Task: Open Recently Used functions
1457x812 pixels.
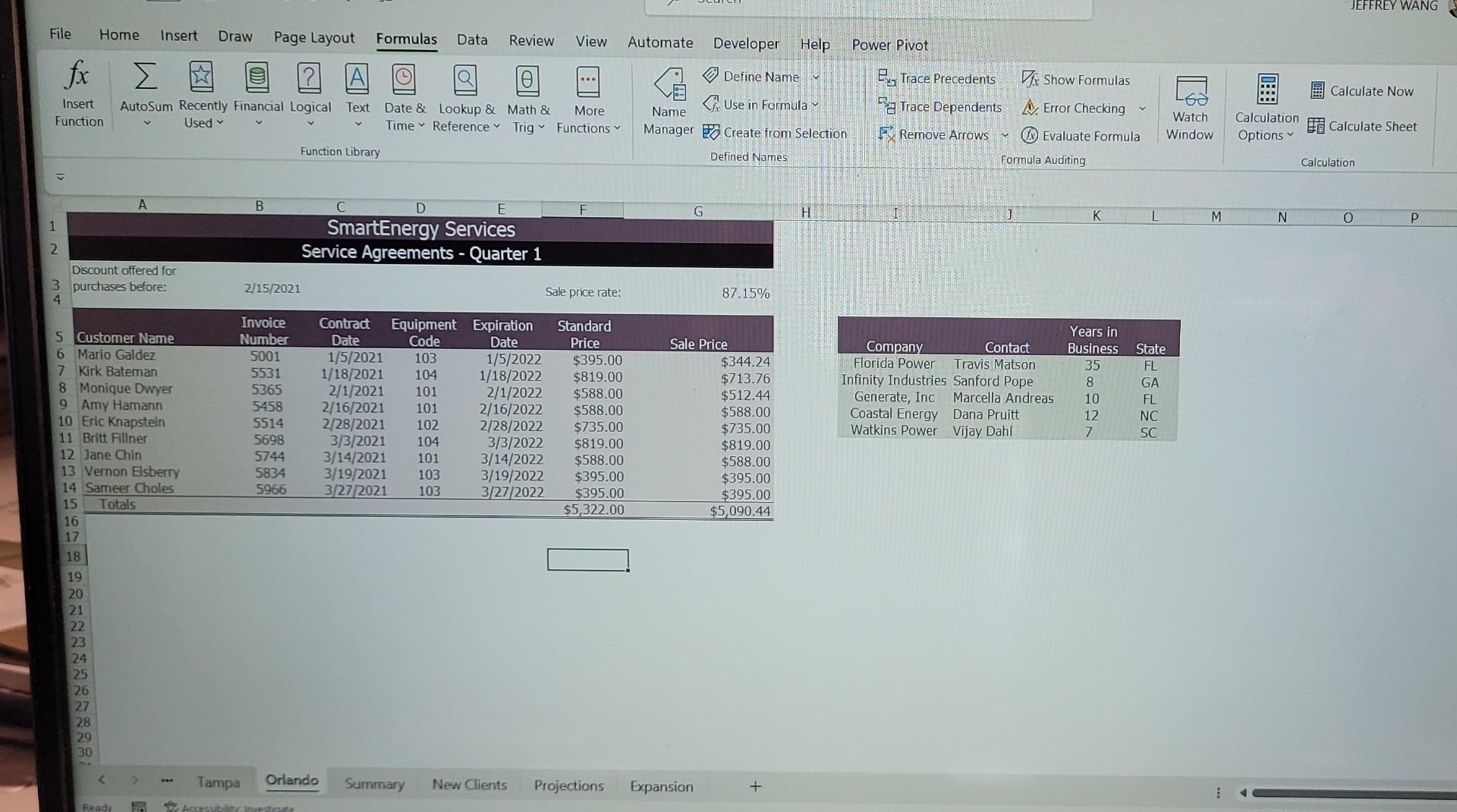Action: pos(203,96)
